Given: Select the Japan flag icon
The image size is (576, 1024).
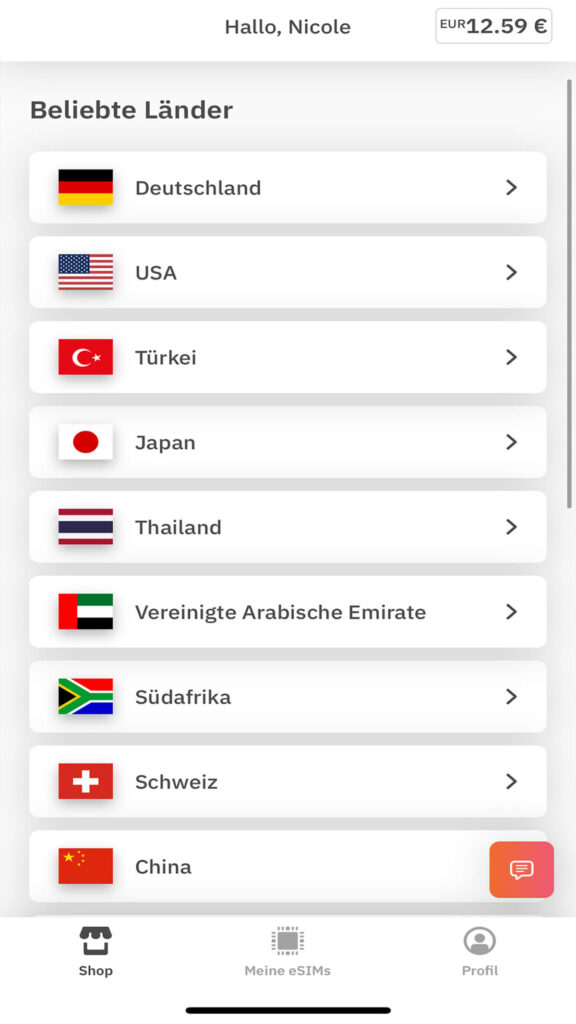Looking at the screenshot, I should click(86, 442).
